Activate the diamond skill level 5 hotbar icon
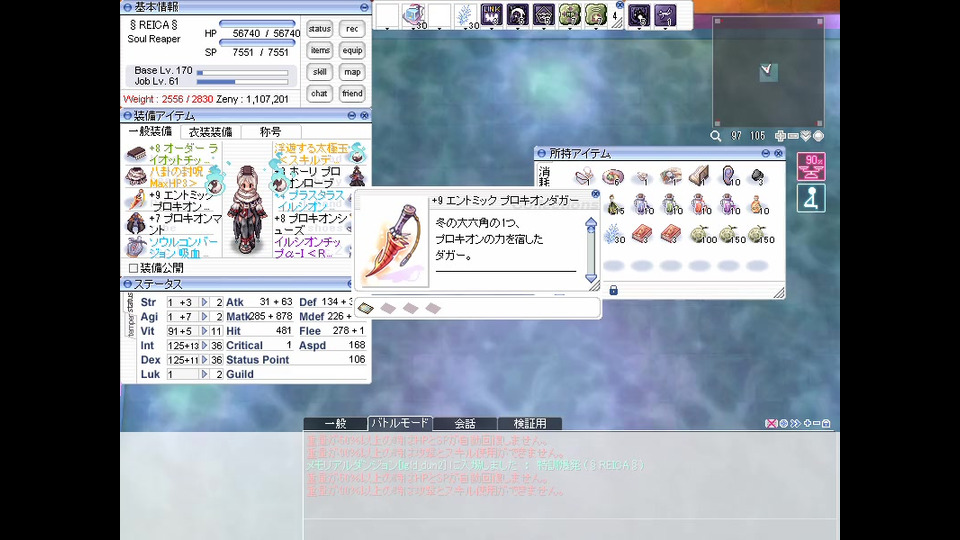The height and width of the screenshot is (540, 960). tap(544, 15)
